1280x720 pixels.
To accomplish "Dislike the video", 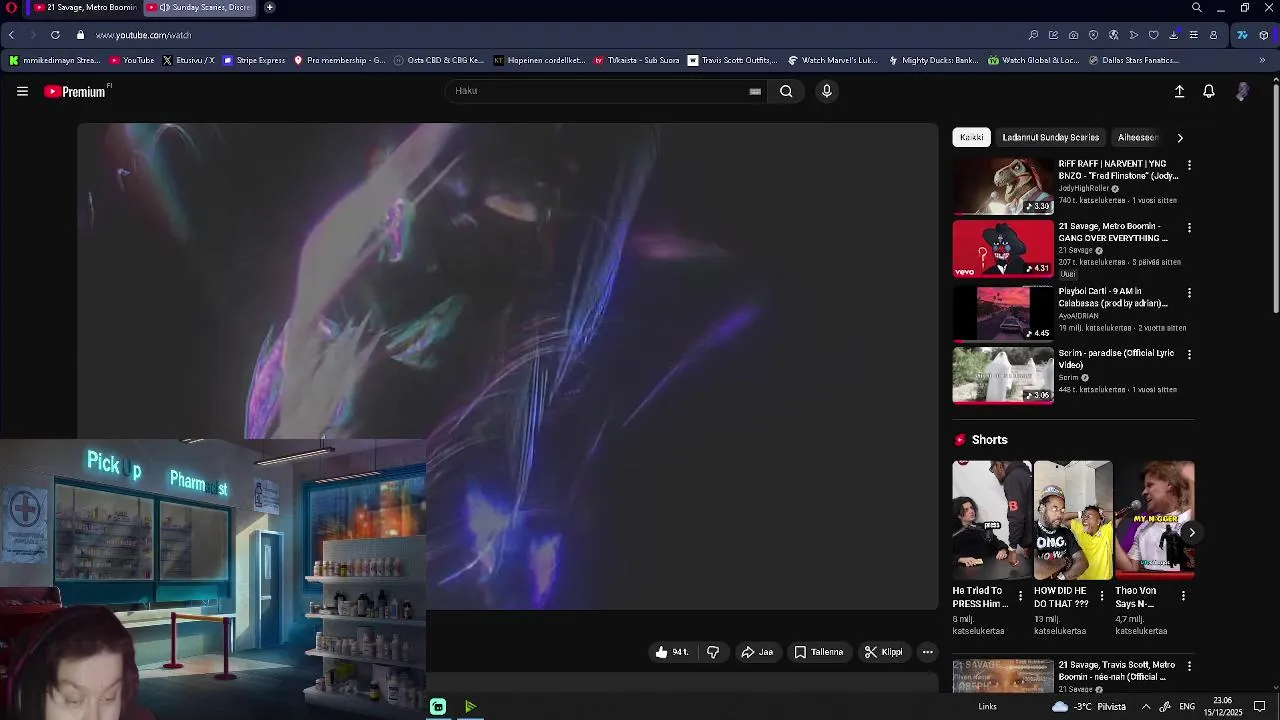I will [713, 652].
